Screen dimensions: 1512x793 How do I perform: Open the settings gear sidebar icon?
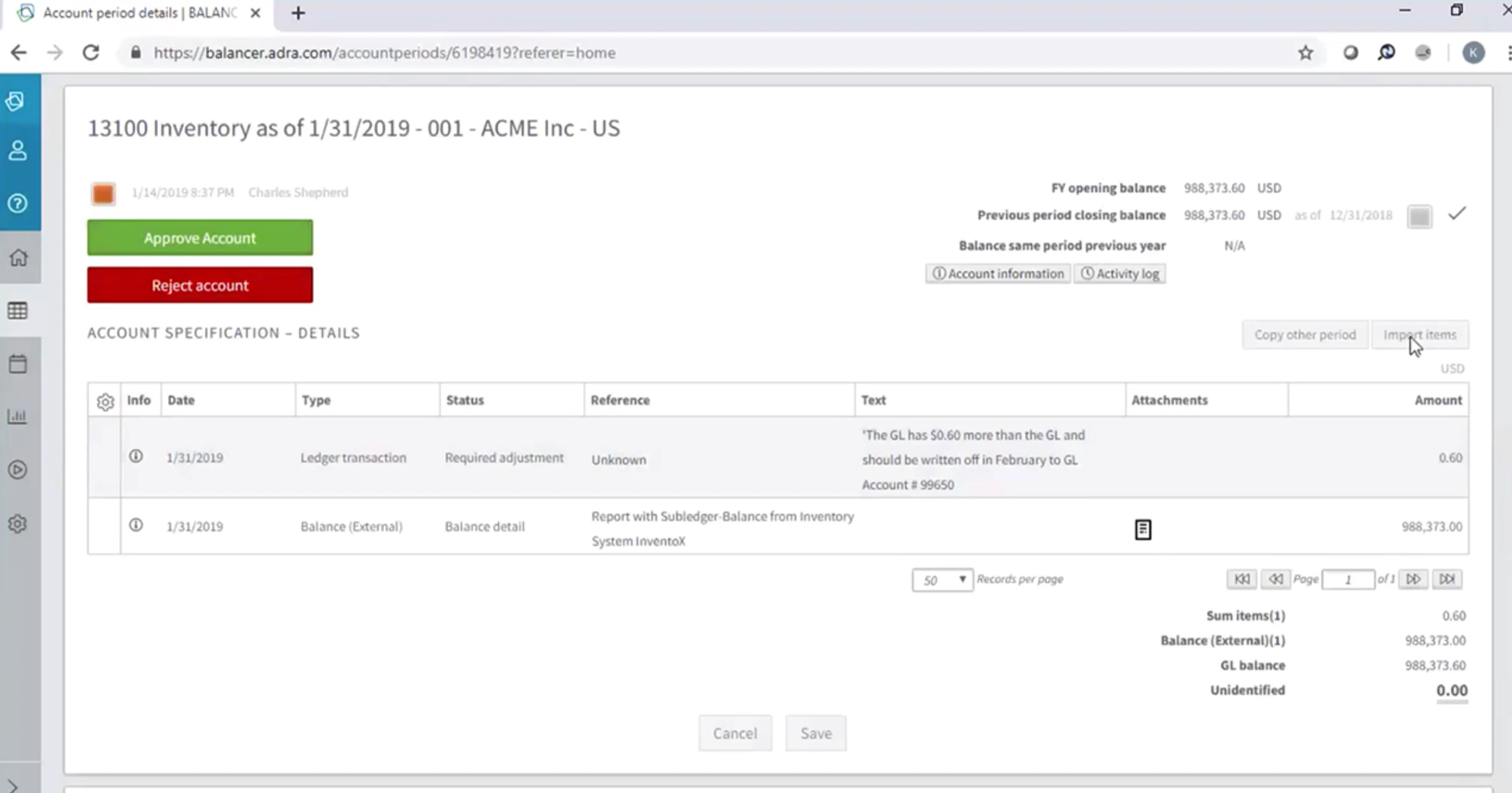pos(17,523)
